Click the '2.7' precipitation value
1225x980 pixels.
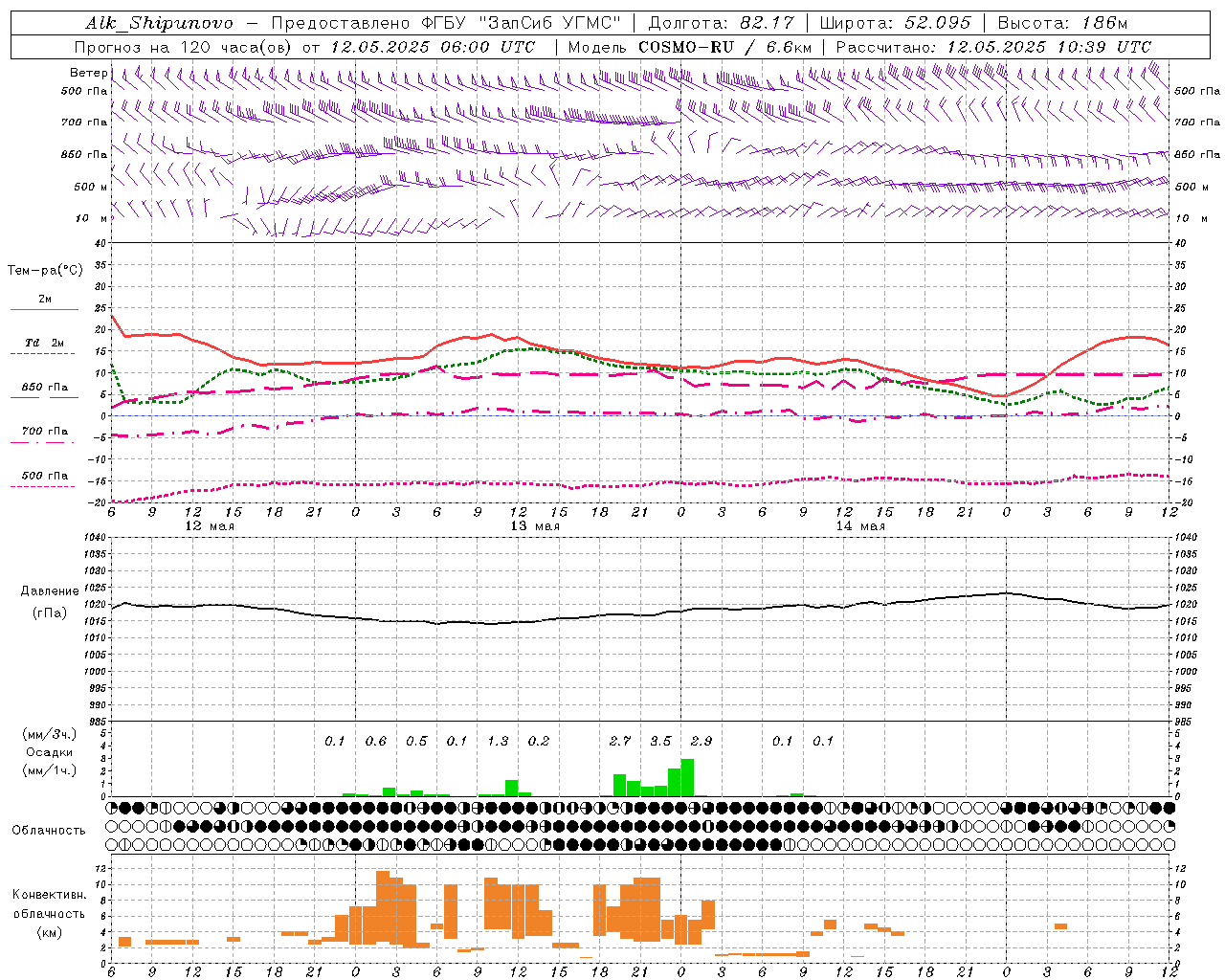[x=620, y=742]
